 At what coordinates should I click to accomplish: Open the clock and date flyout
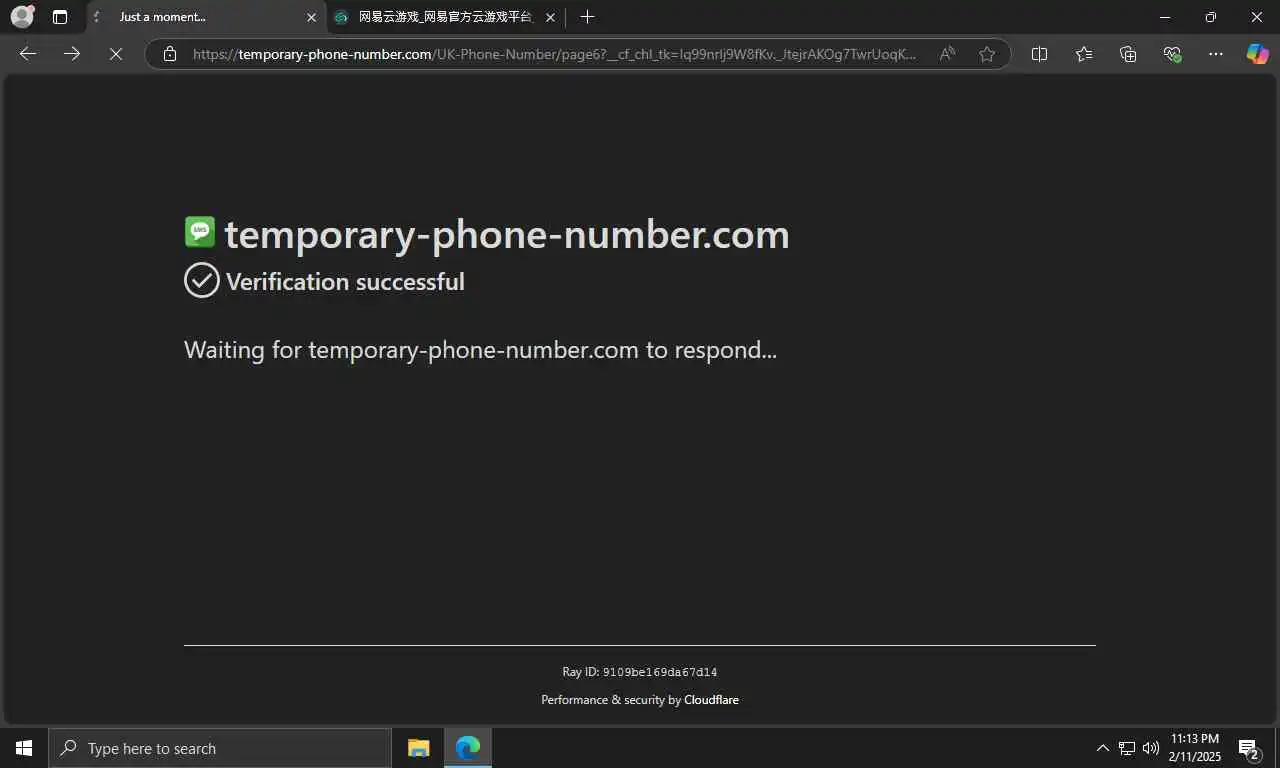[1196, 748]
